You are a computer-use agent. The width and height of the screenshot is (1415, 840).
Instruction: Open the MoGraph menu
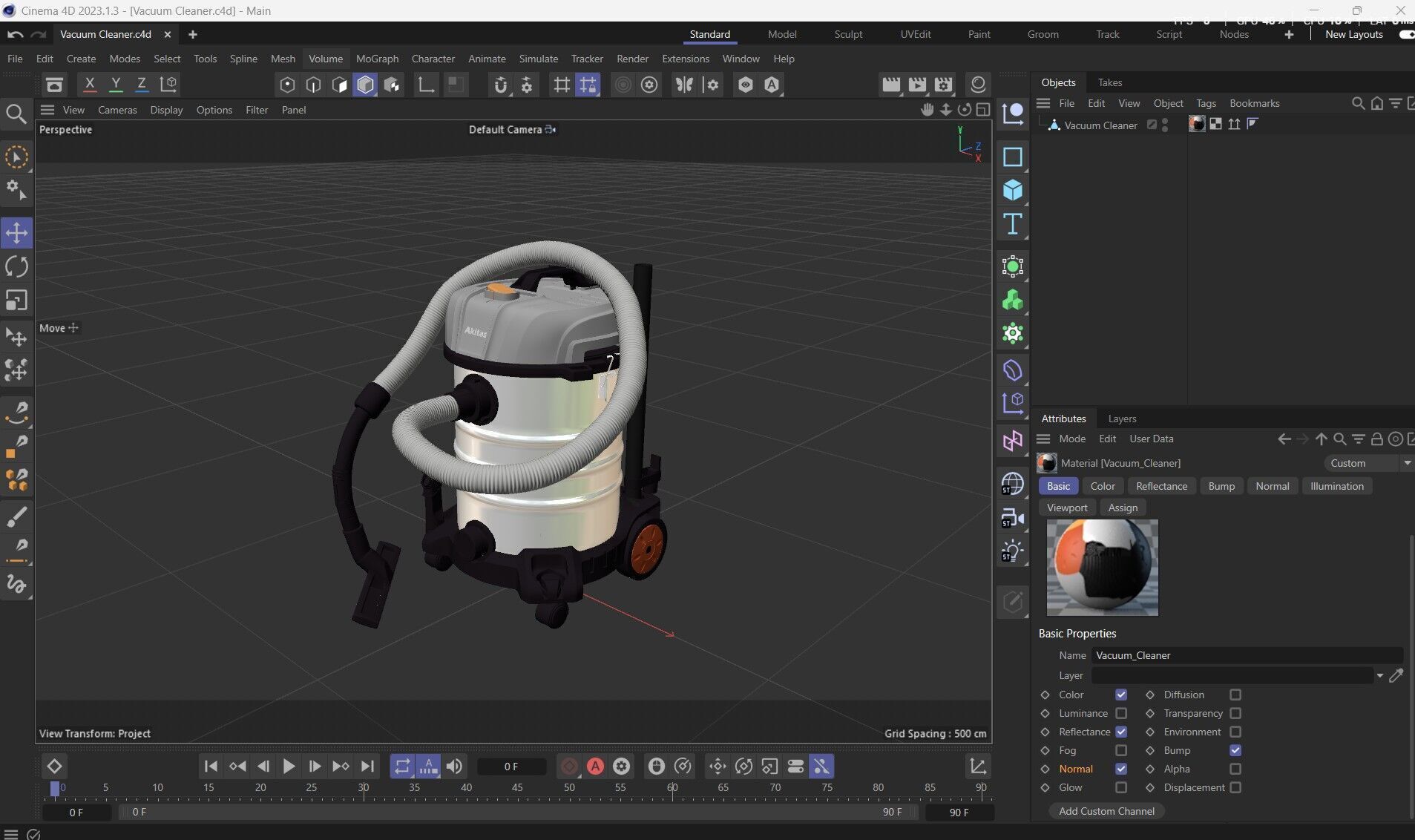(x=377, y=59)
